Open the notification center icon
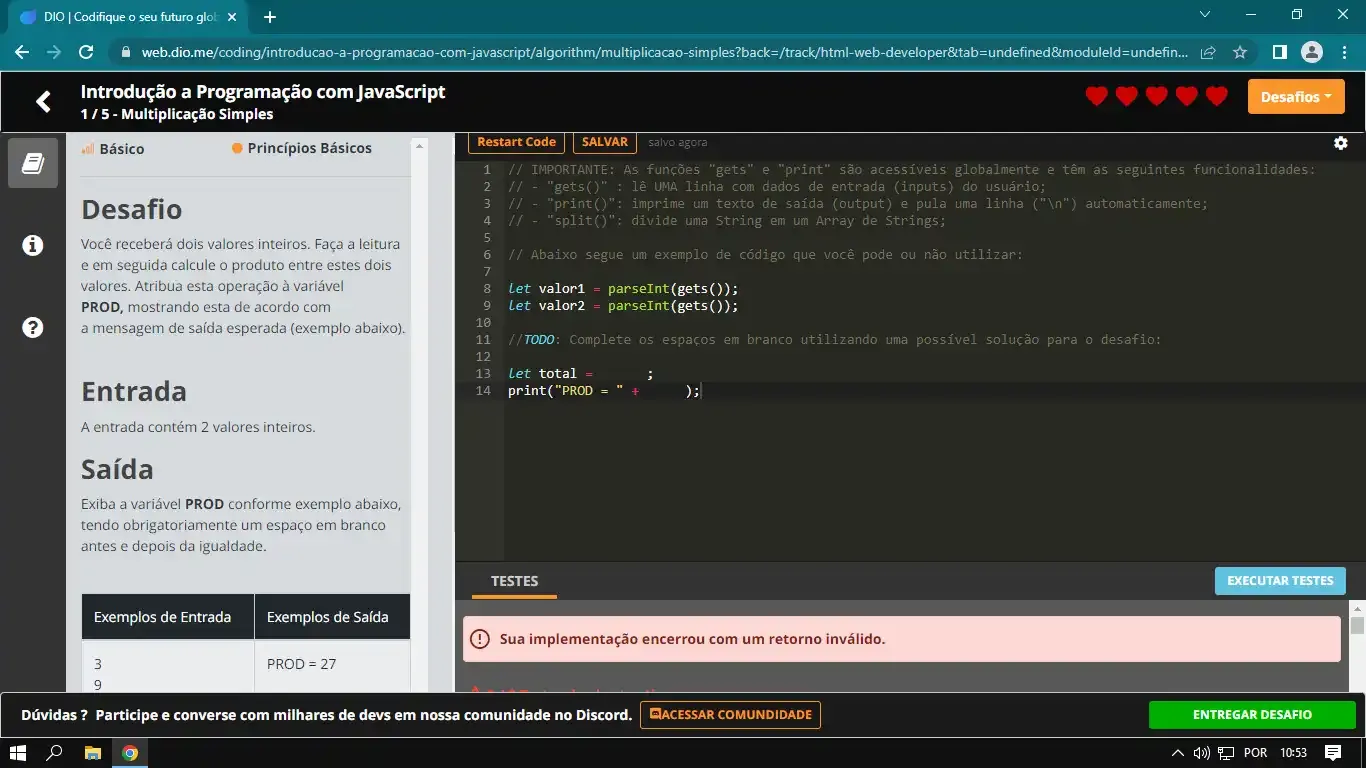 [x=1333, y=752]
